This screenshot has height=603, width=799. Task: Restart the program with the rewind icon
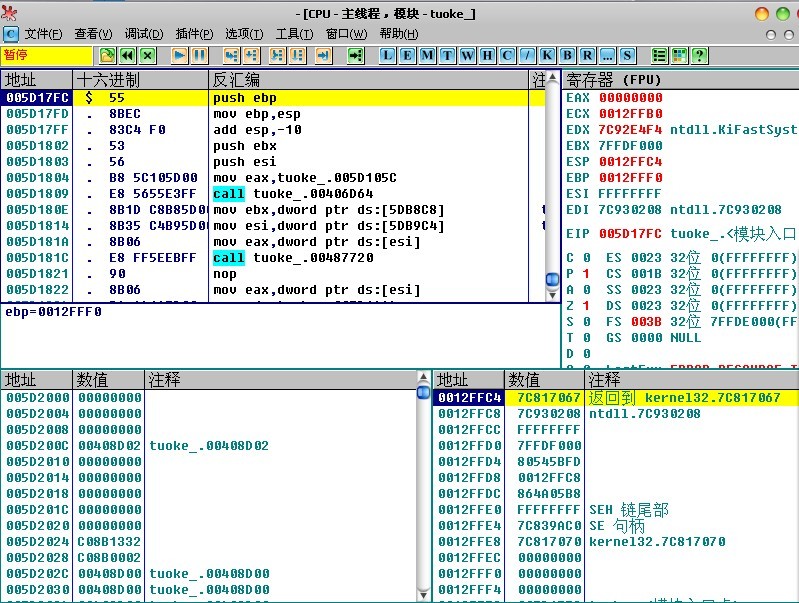[x=127, y=55]
